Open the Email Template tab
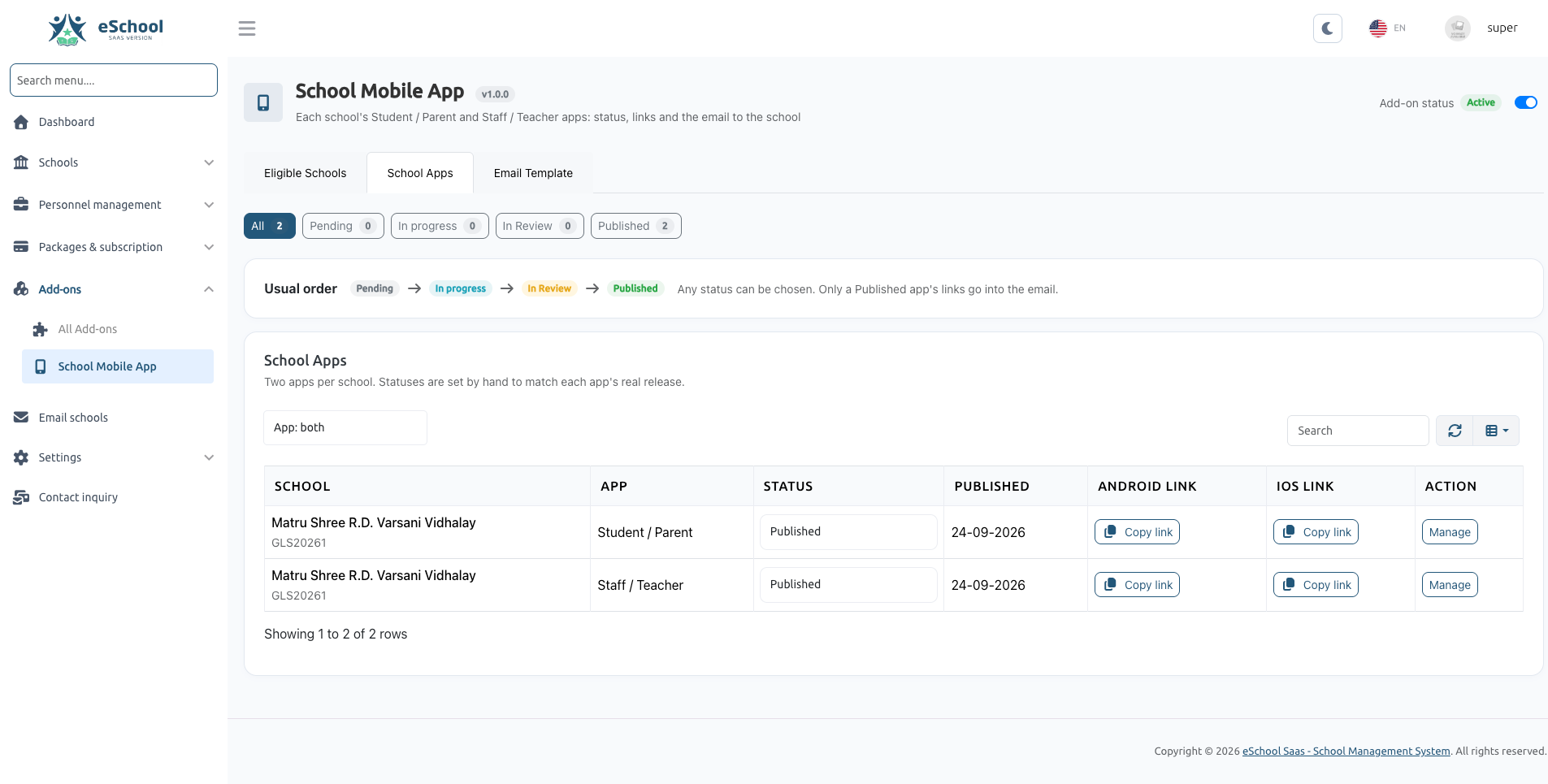 tap(533, 173)
